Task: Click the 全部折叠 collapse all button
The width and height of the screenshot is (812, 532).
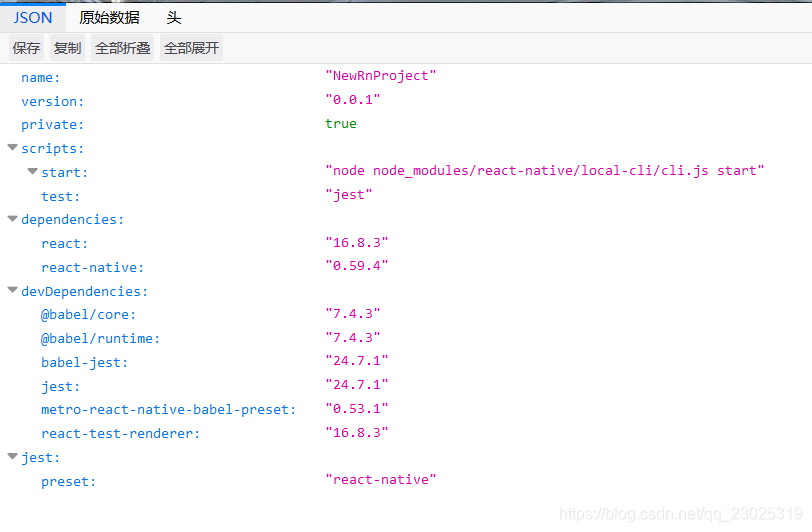Action: pyautogui.click(x=123, y=48)
